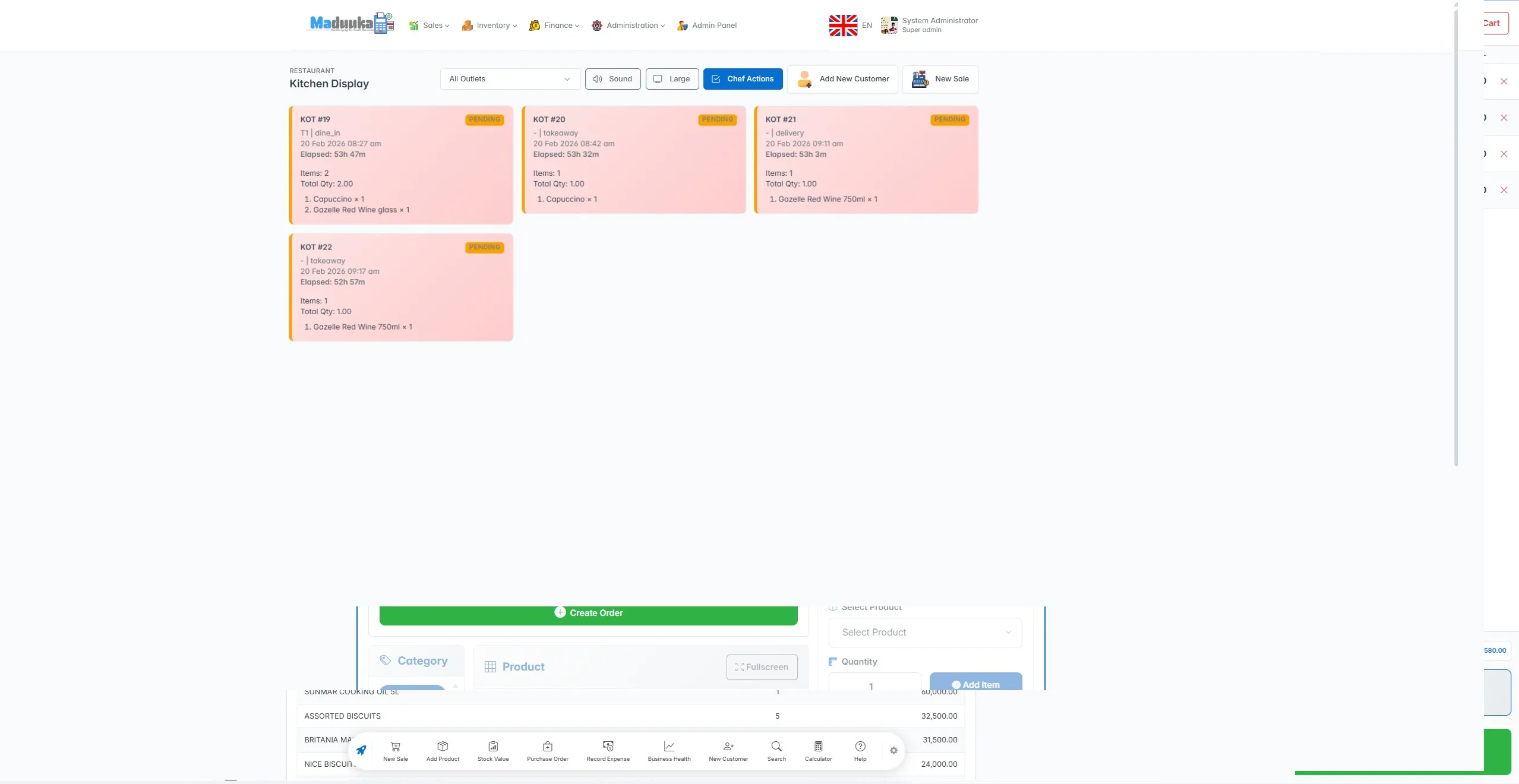Click the vertical page scrollbar

[x=1456, y=238]
